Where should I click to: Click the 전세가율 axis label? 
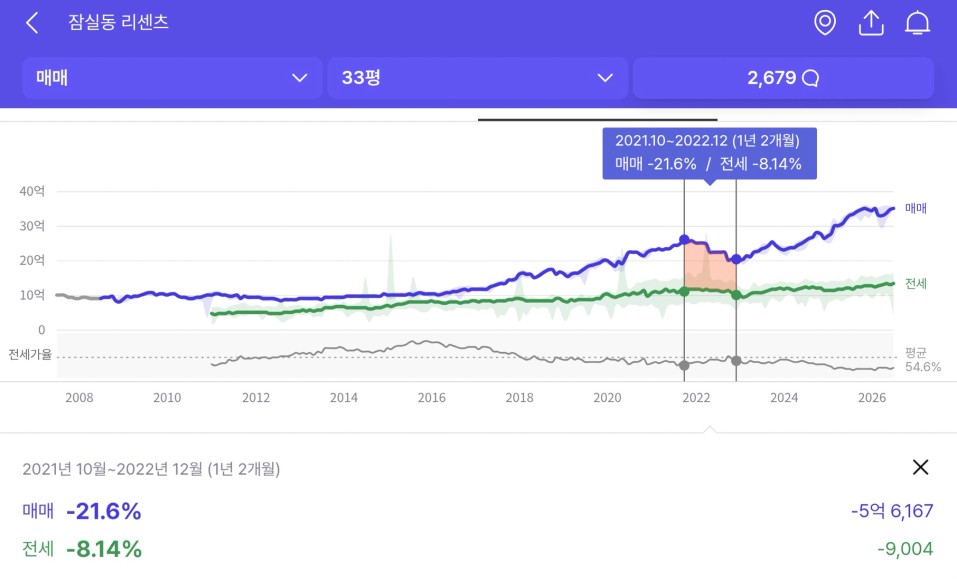pyautogui.click(x=30, y=355)
